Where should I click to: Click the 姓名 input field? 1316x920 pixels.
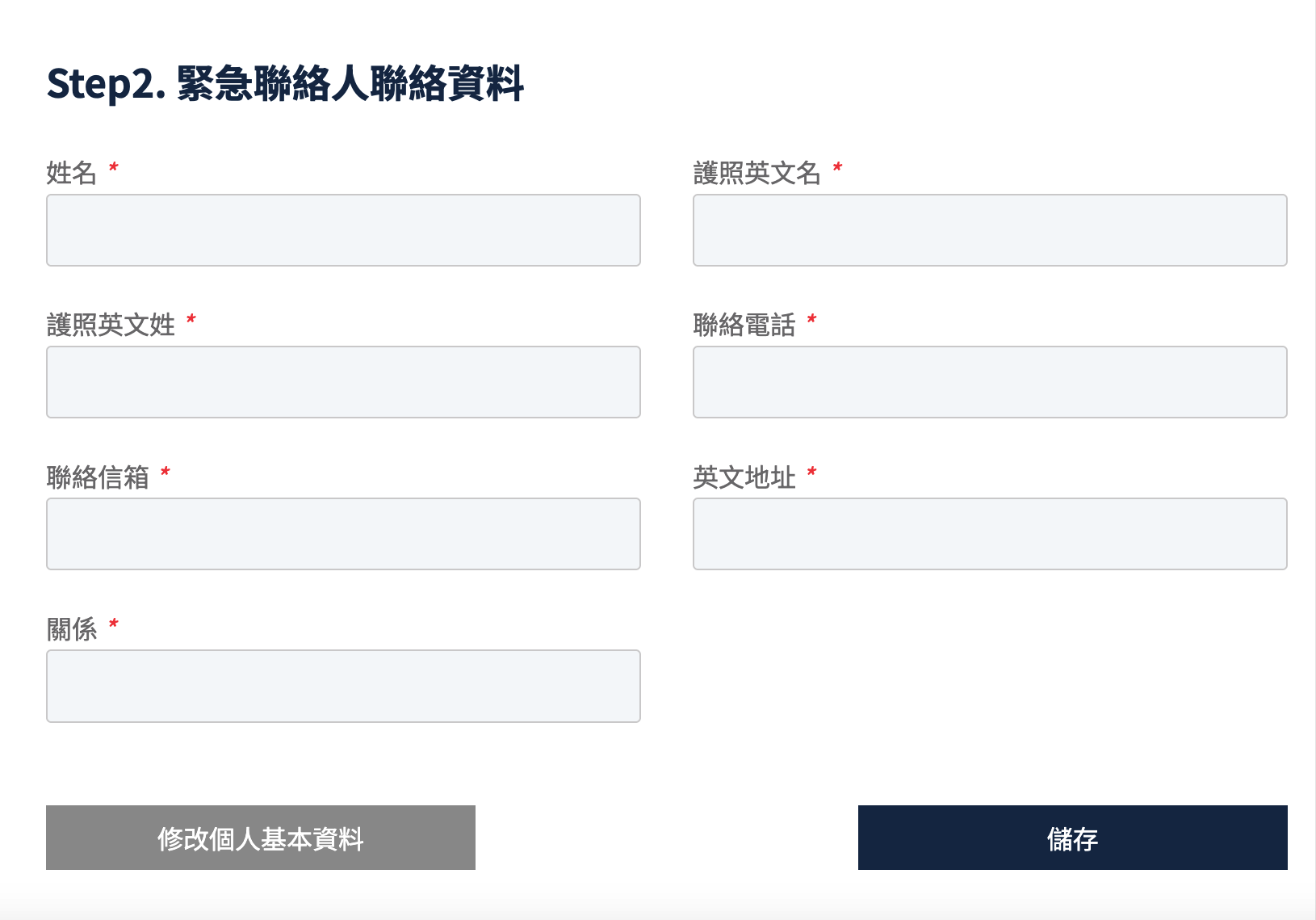(343, 230)
